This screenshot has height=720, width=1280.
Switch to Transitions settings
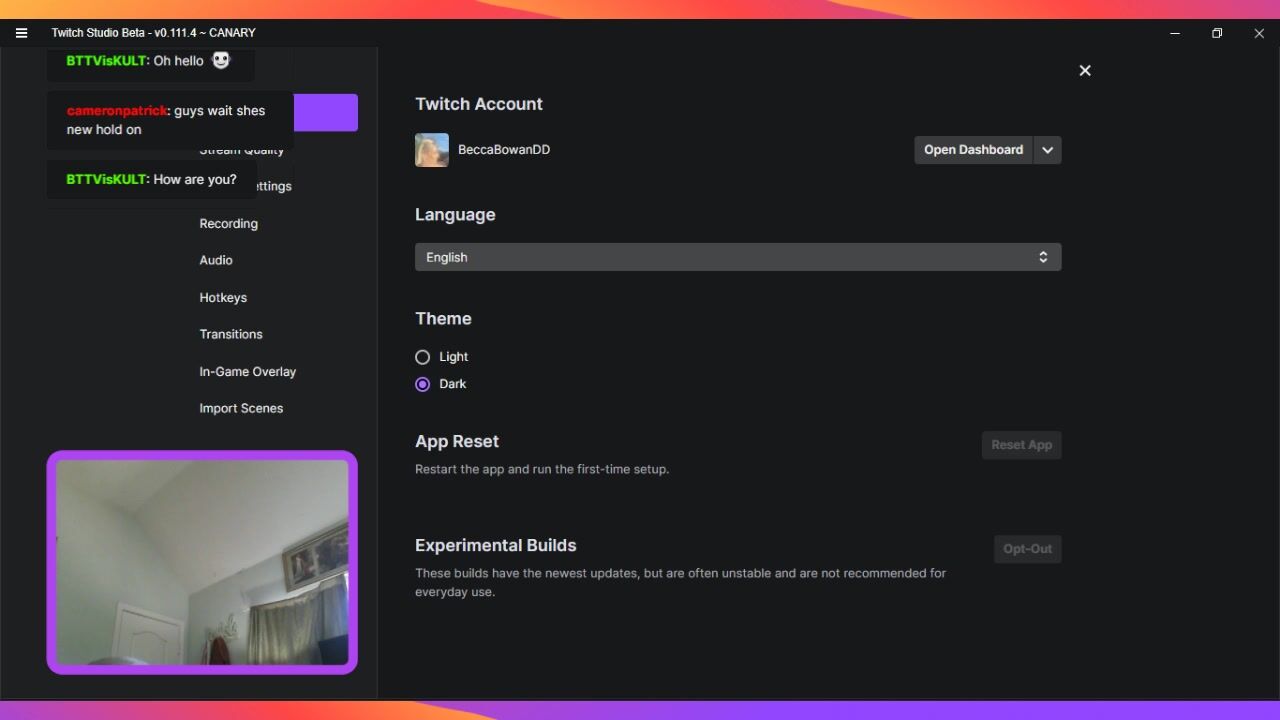tap(231, 334)
